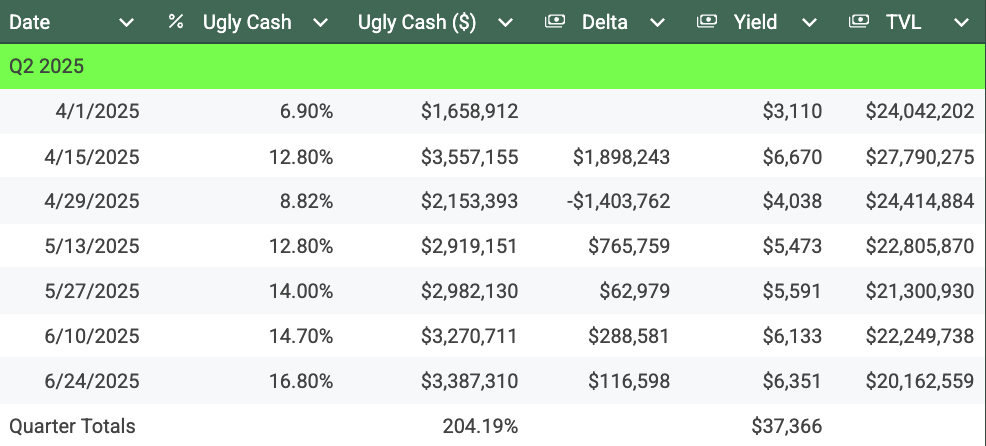Click the percent icon beside Ugly Cash header
This screenshot has height=446, width=986.
tap(176, 22)
